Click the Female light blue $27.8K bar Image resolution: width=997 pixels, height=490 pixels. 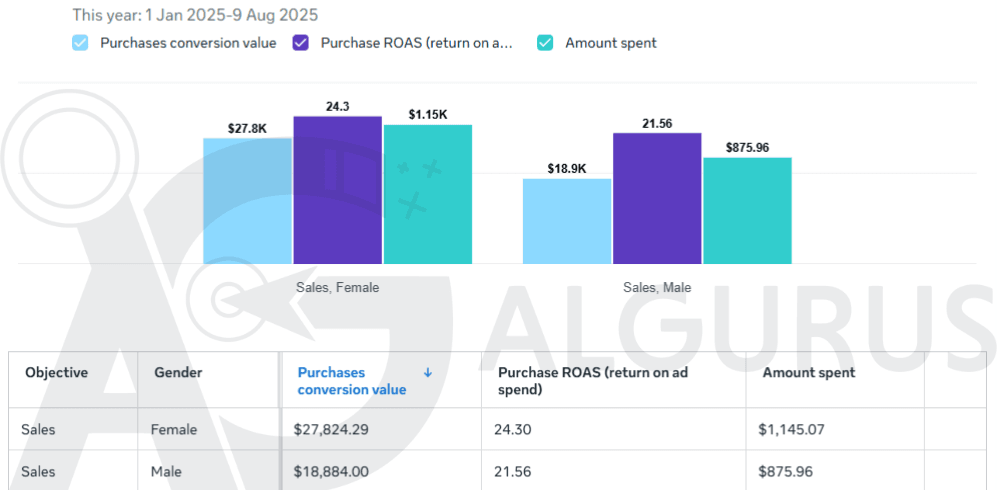pos(247,201)
